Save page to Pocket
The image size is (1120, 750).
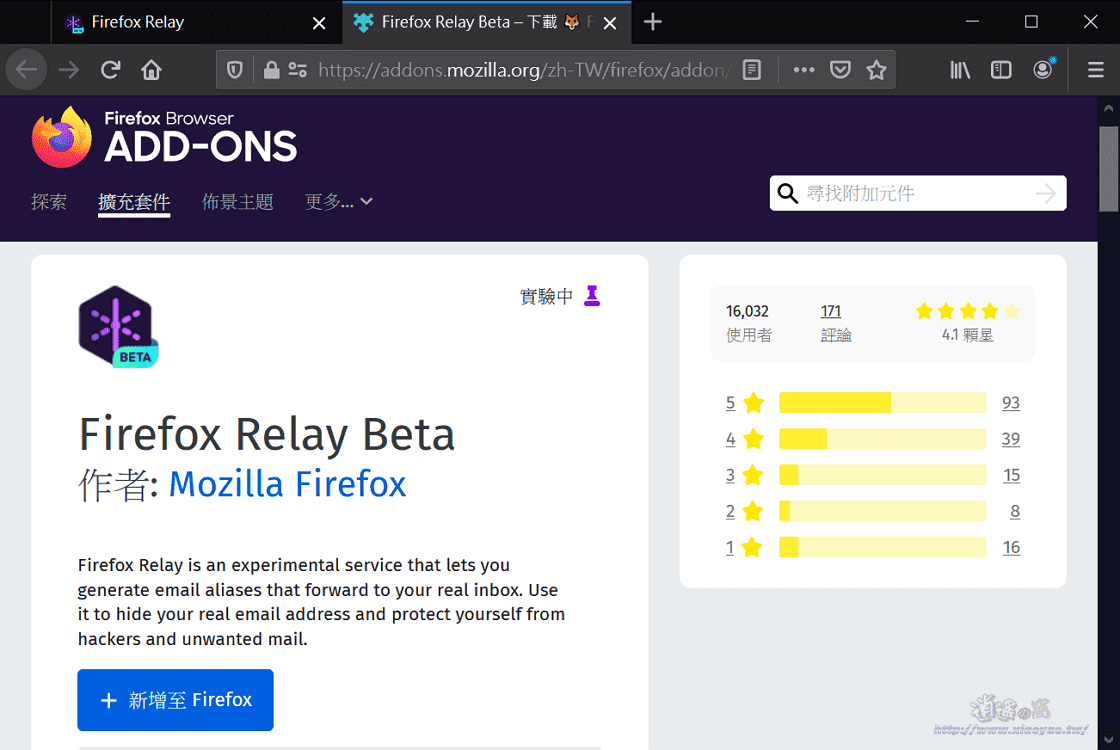(840, 70)
